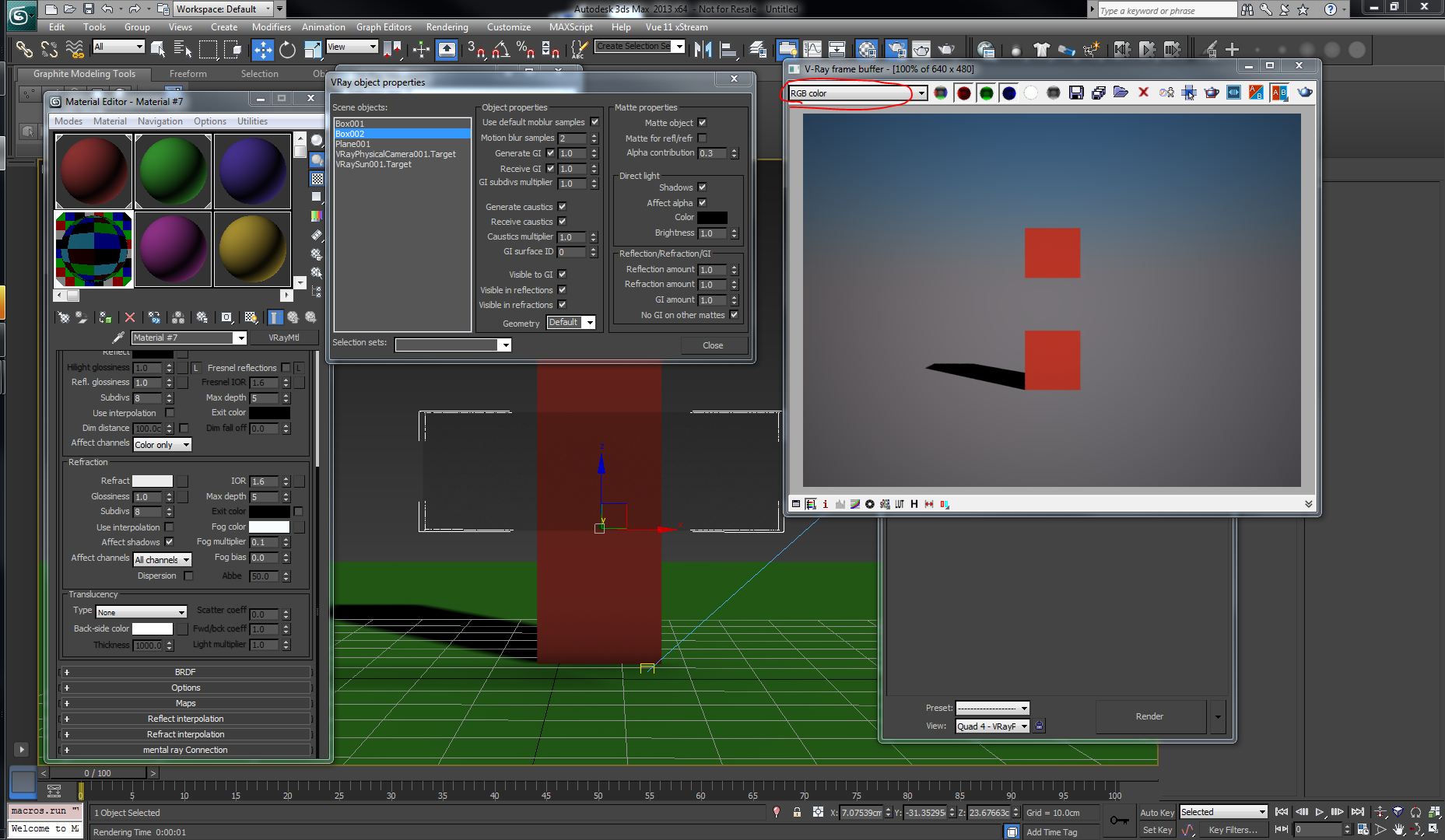
Task: Toggle background checker in Material Editor sidebar
Action: [x=317, y=178]
